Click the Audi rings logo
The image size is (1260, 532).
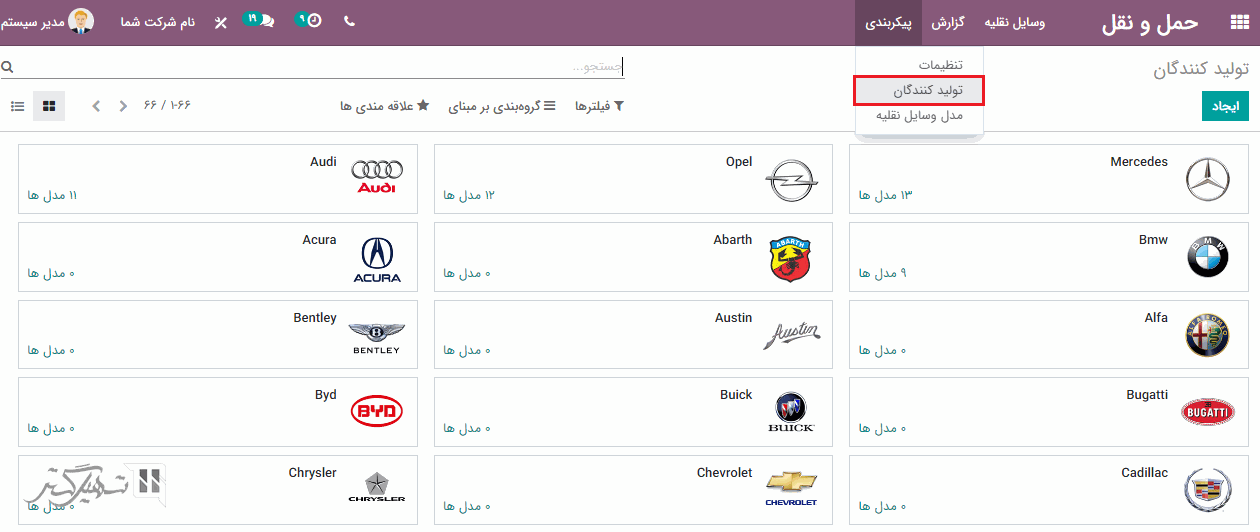point(377,177)
